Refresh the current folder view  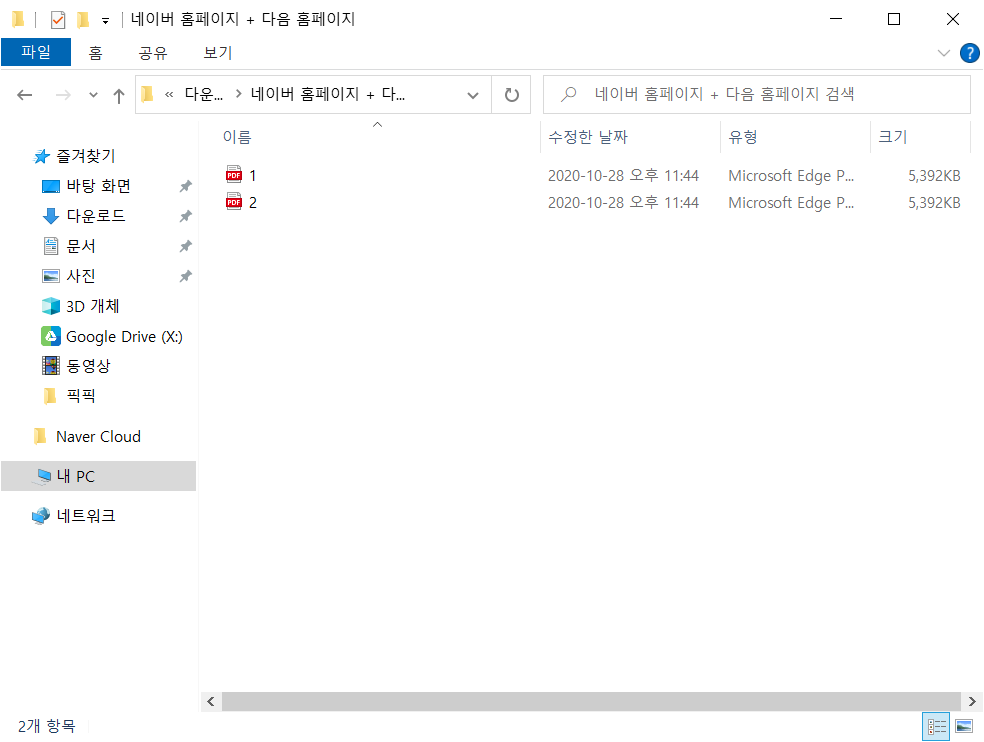(510, 94)
